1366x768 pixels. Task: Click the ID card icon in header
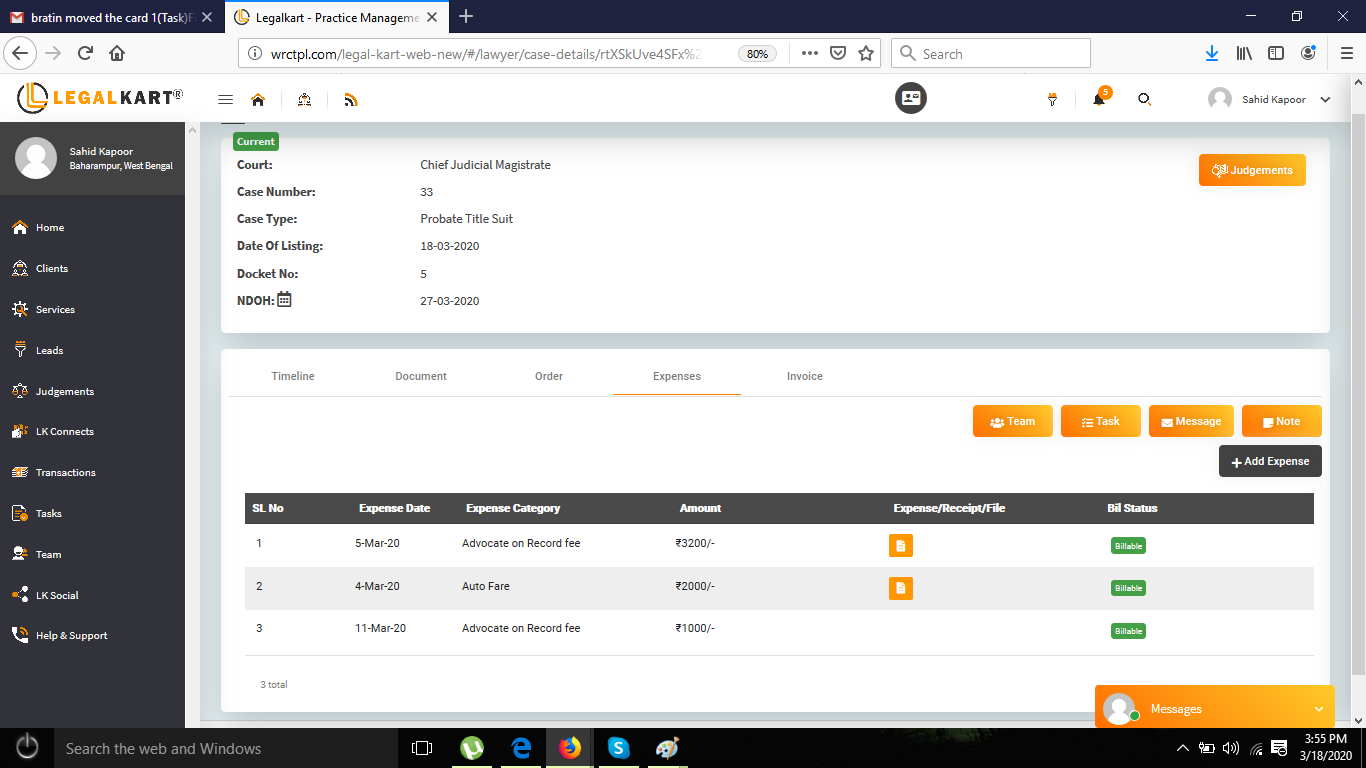(910, 98)
